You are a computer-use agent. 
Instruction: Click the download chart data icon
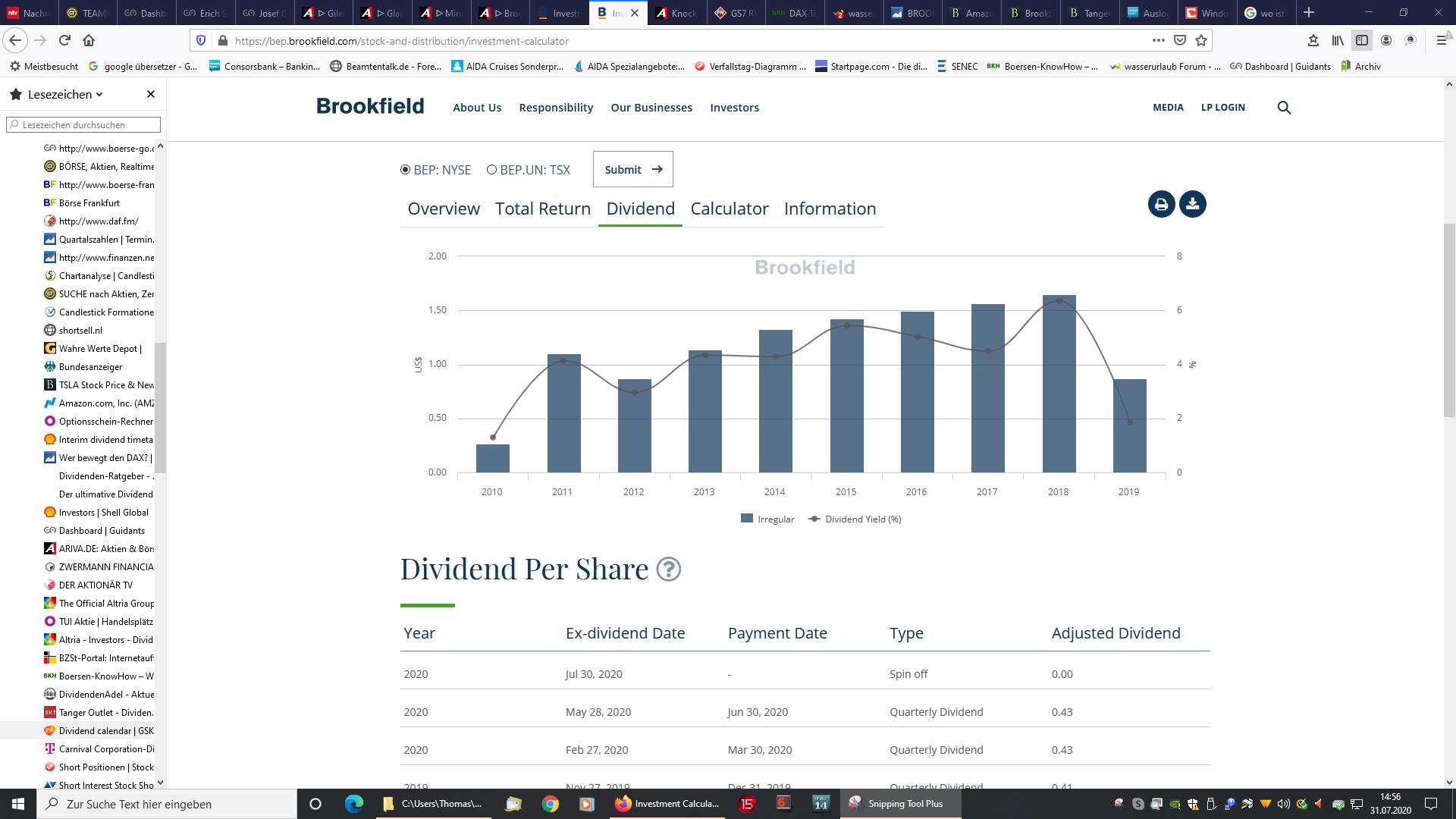pos(1192,204)
